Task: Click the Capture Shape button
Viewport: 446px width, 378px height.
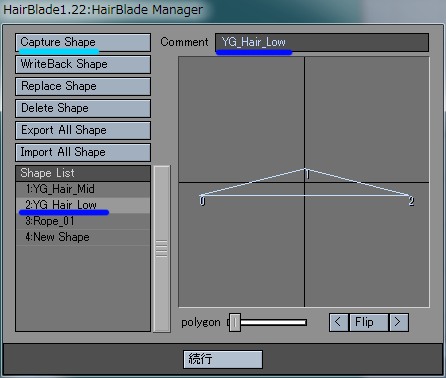Action: 83,42
